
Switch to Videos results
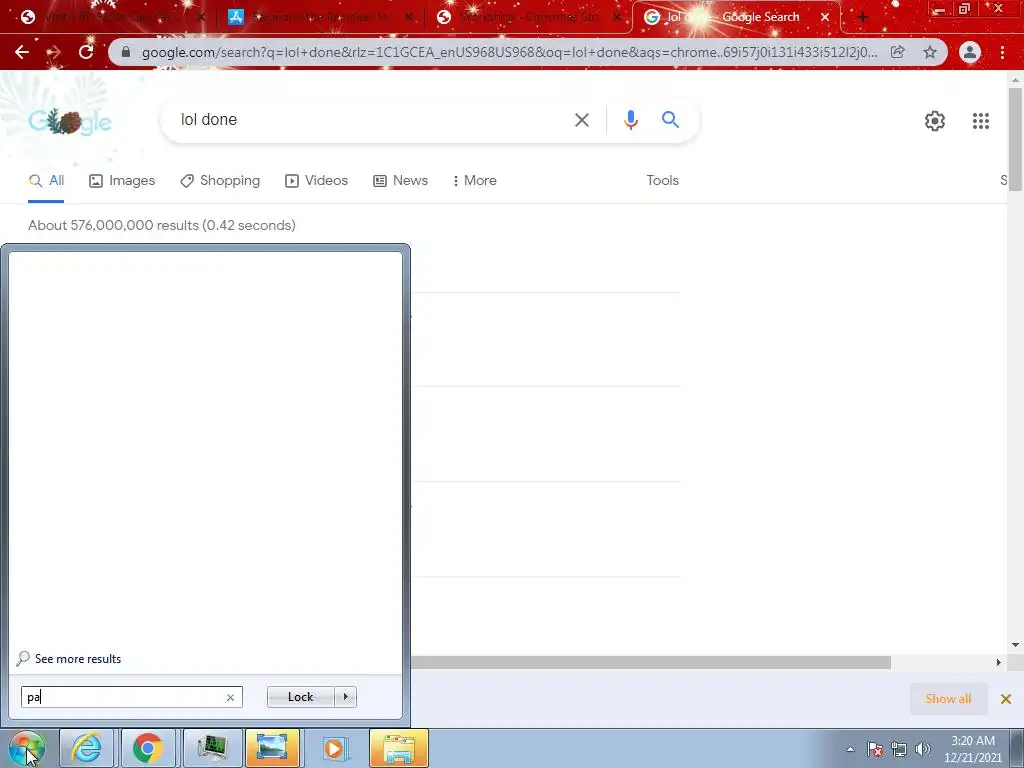[317, 181]
